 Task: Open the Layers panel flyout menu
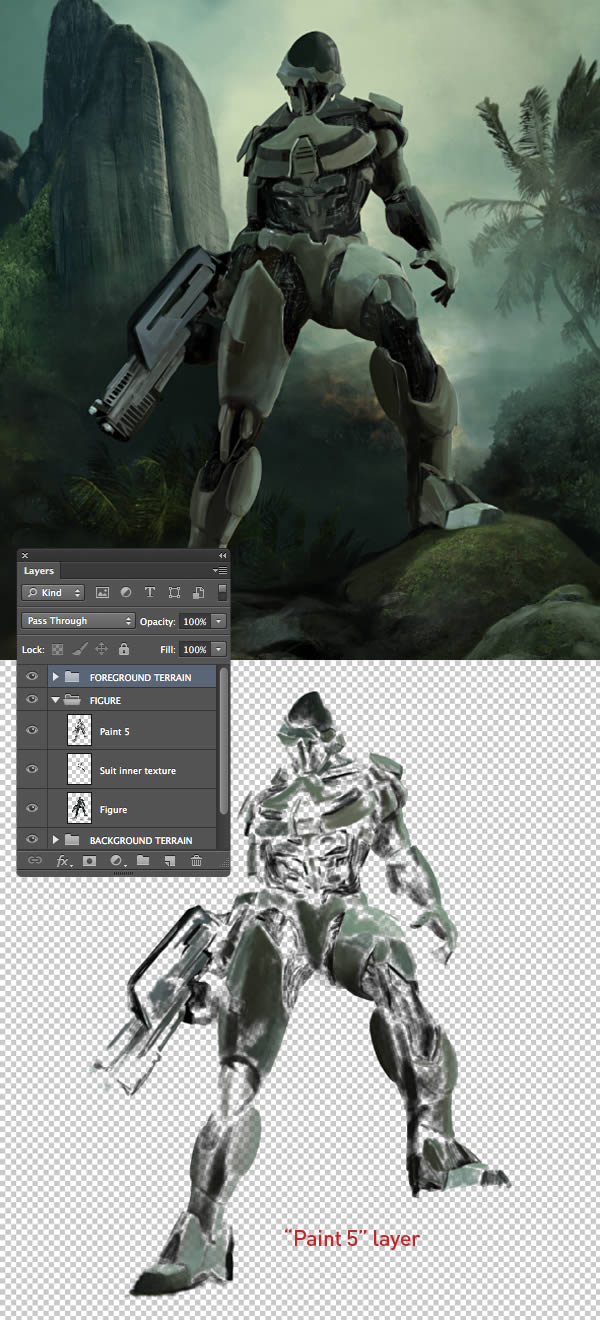pyautogui.click(x=221, y=570)
